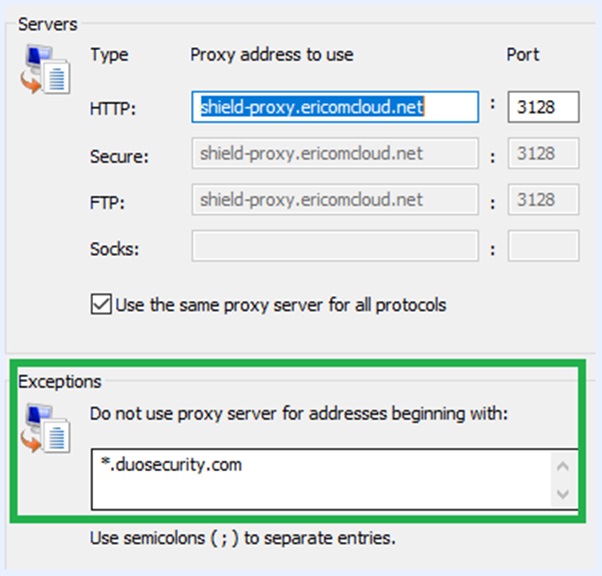
Task: Click the 'Socks:' label
Action: [x=113, y=247]
